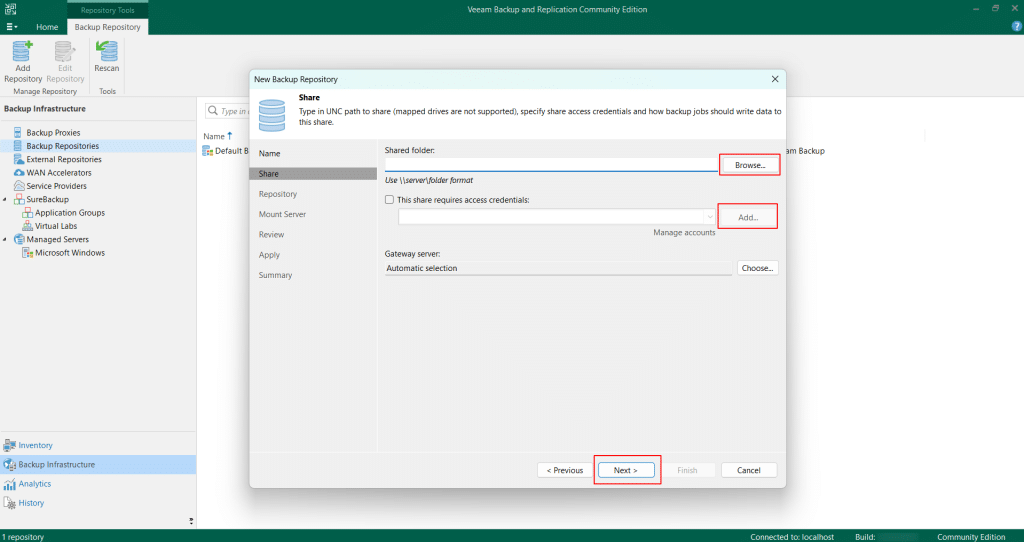Click the Managed Servers icon
Screen dimensions: 1024x542
(19, 240)
